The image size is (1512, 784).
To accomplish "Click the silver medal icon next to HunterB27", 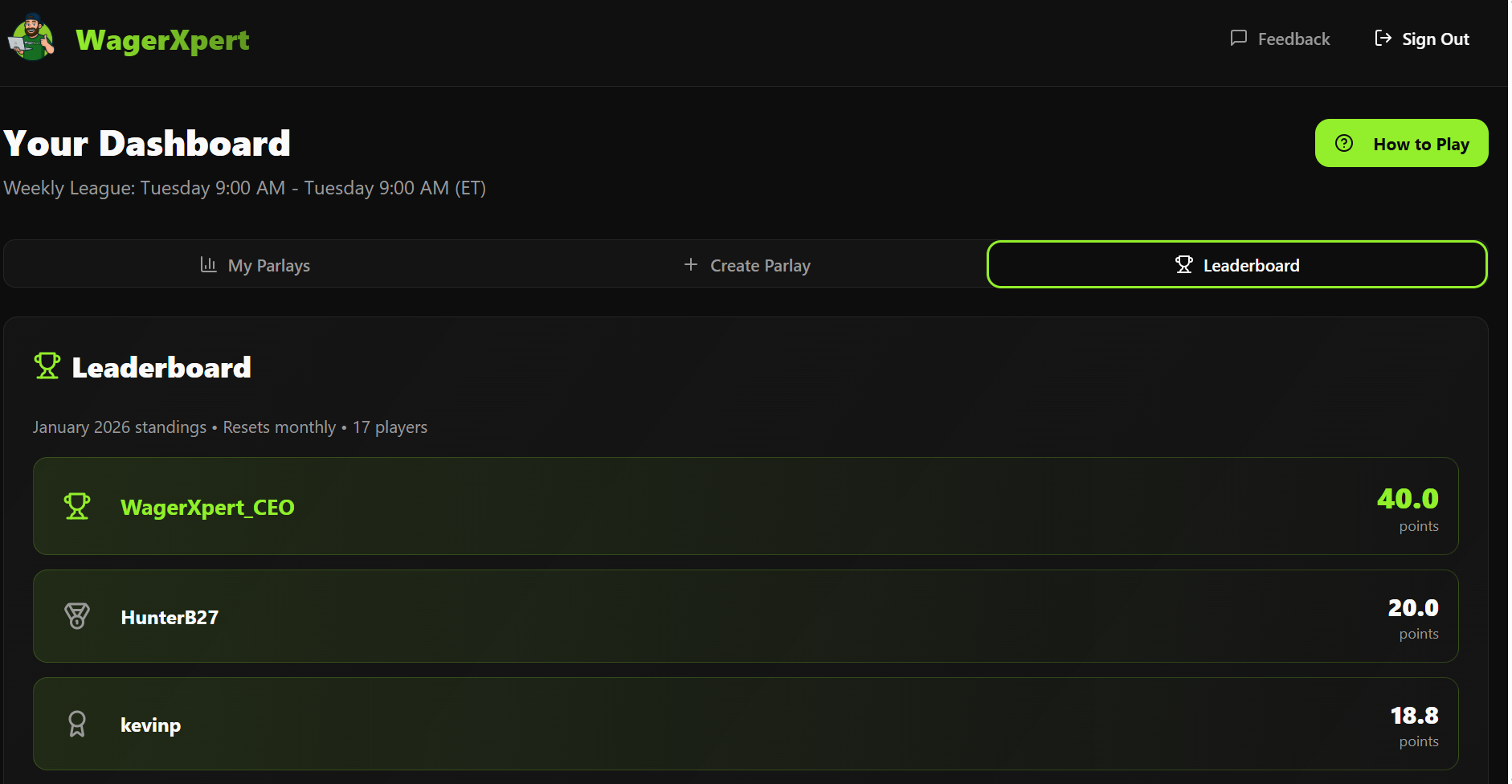I will coord(77,616).
